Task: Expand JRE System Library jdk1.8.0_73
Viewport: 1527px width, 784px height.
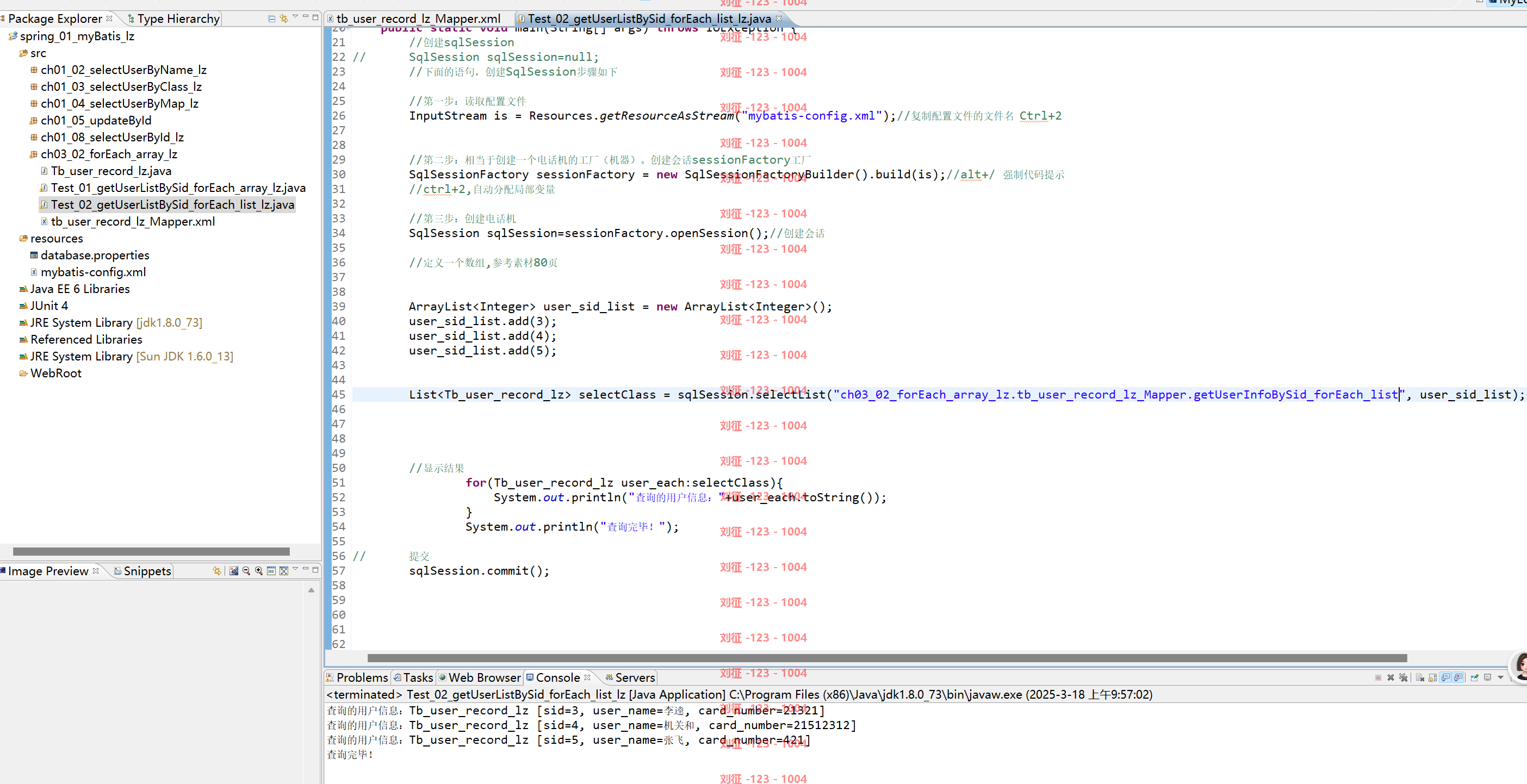Action: [111, 323]
